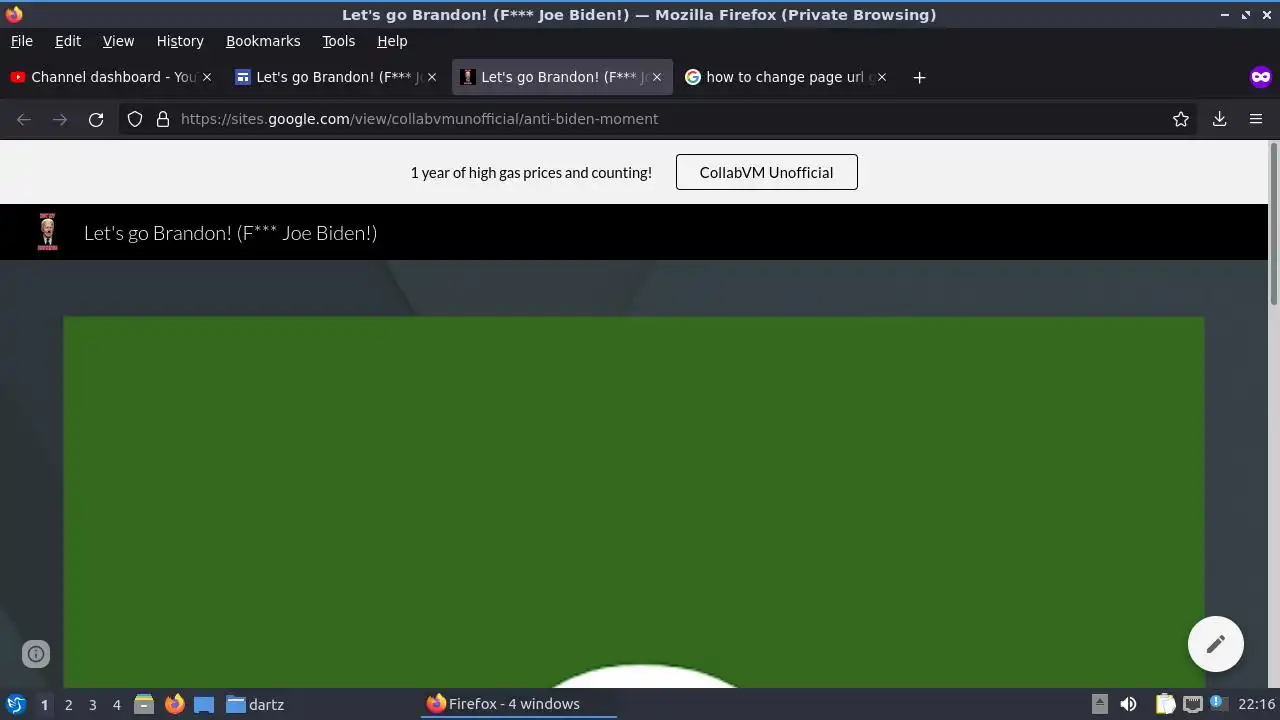
Task: Open a new tab with plus button
Action: point(919,77)
